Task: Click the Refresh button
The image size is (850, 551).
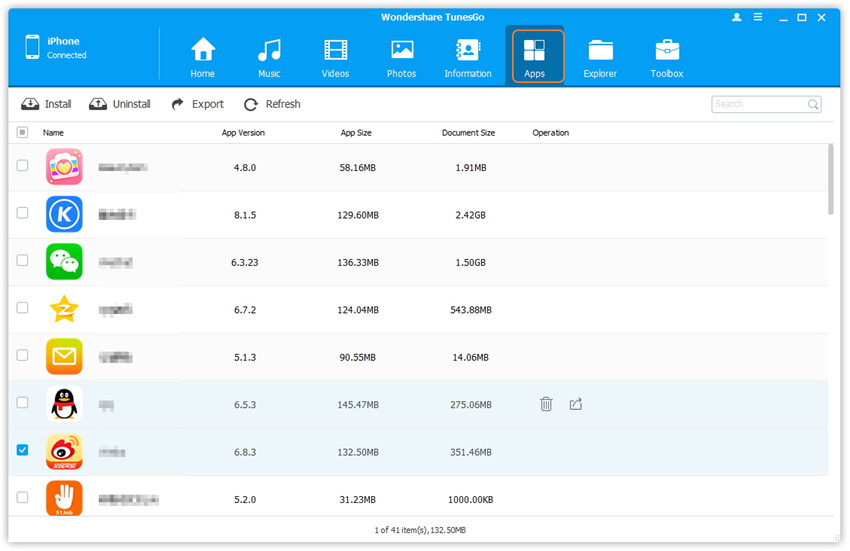Action: (272, 104)
